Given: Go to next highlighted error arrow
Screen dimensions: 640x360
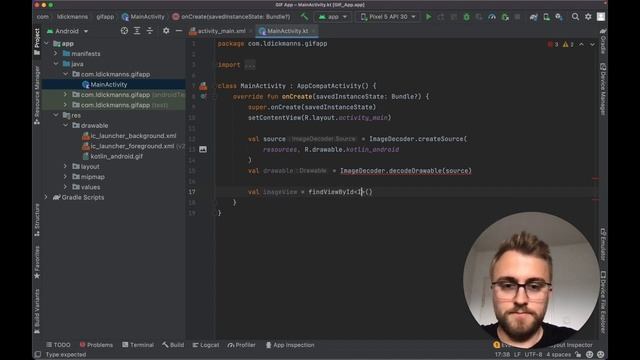Looking at the screenshot, I should click(x=592, y=44).
